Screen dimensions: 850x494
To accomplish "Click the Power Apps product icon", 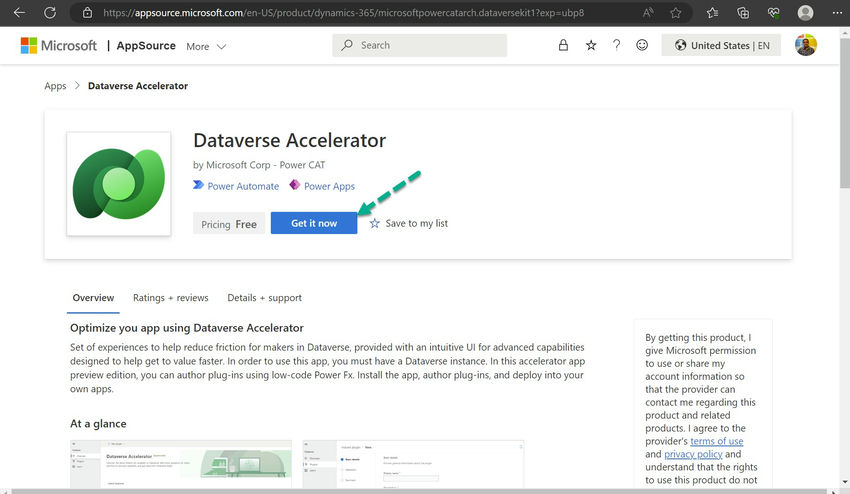I will point(294,185).
